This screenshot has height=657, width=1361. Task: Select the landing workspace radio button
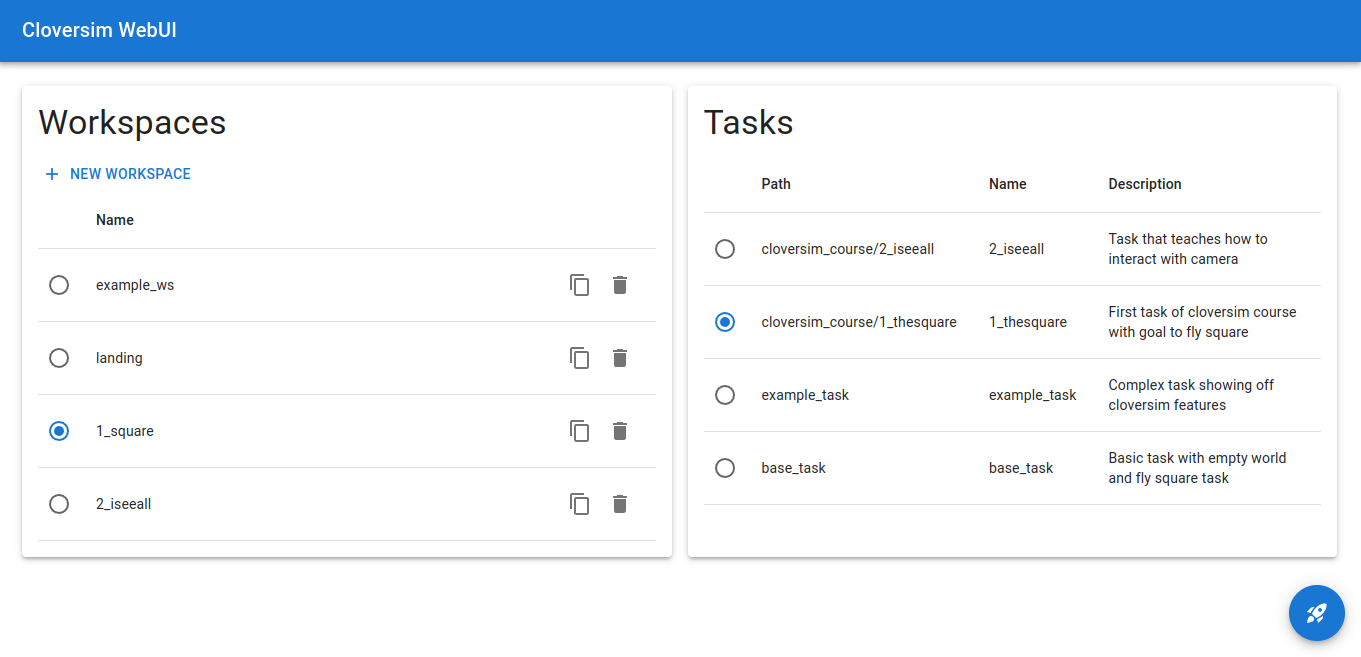tap(59, 358)
